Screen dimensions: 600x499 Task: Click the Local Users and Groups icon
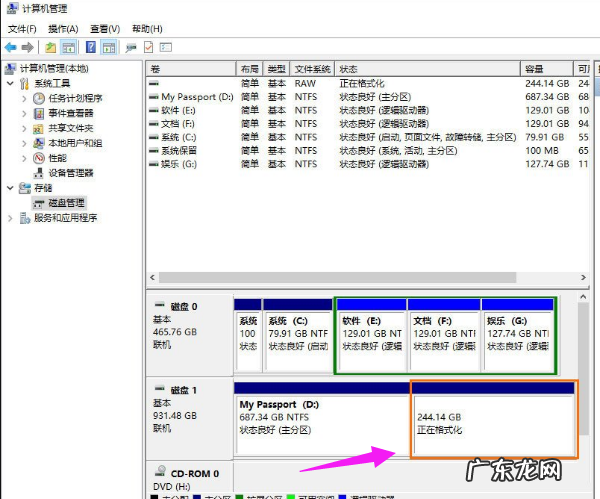[x=39, y=144]
